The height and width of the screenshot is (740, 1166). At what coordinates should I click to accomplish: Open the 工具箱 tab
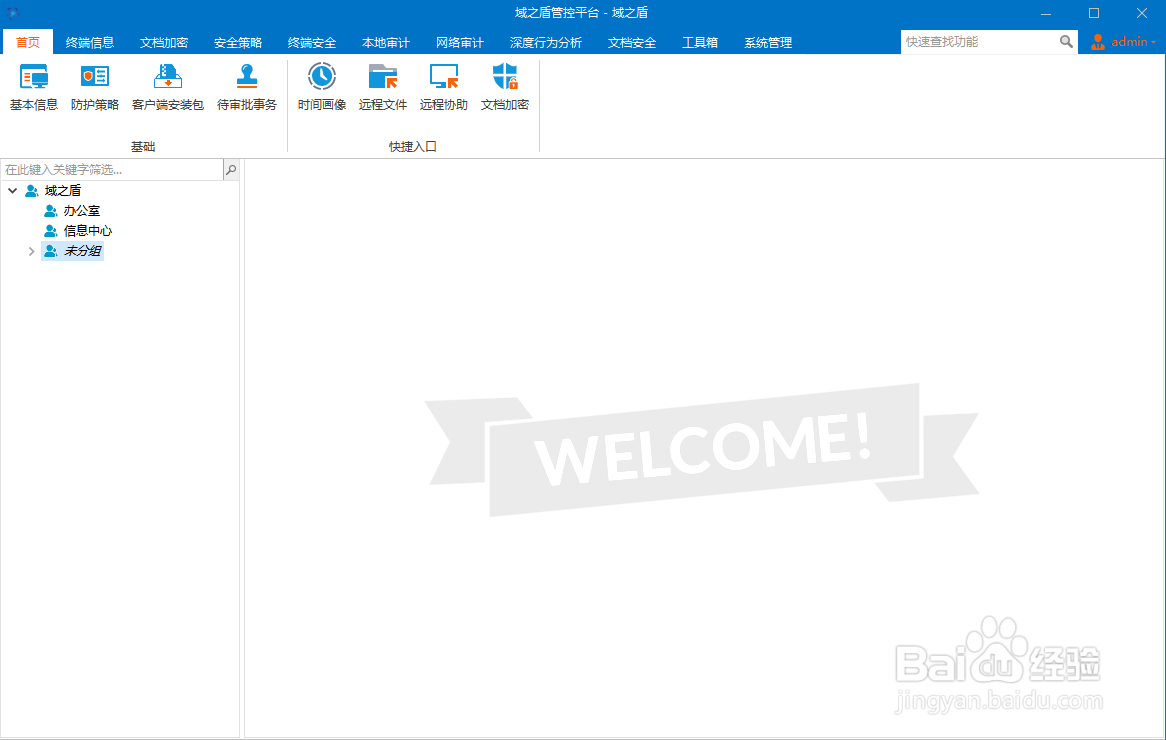(700, 42)
